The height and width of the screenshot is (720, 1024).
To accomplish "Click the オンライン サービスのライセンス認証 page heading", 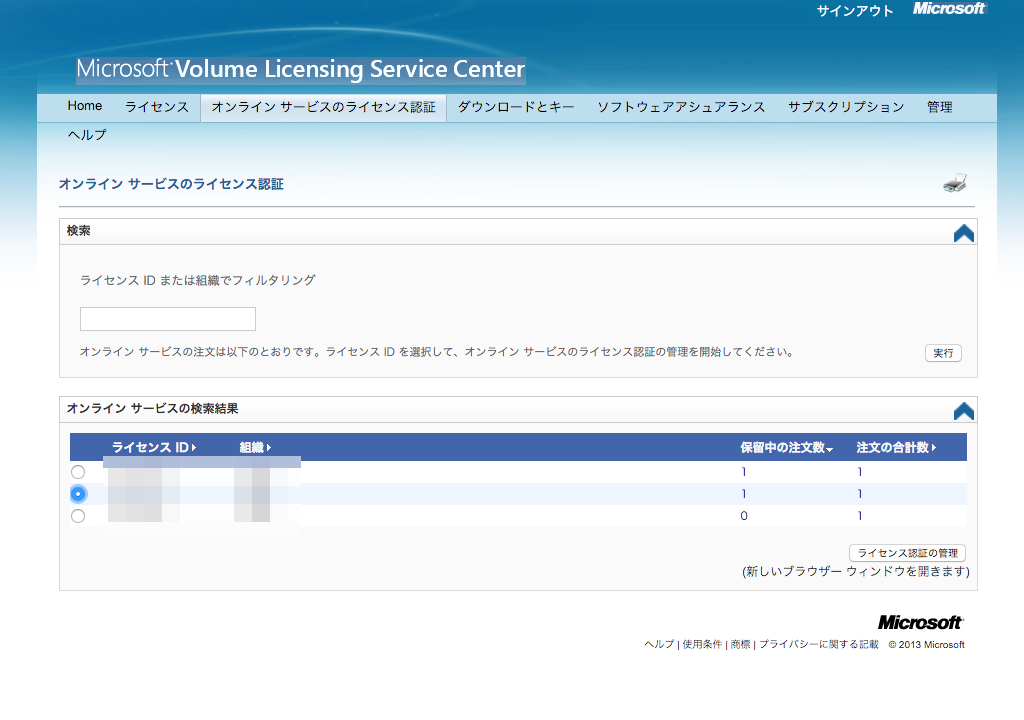I will [171, 184].
